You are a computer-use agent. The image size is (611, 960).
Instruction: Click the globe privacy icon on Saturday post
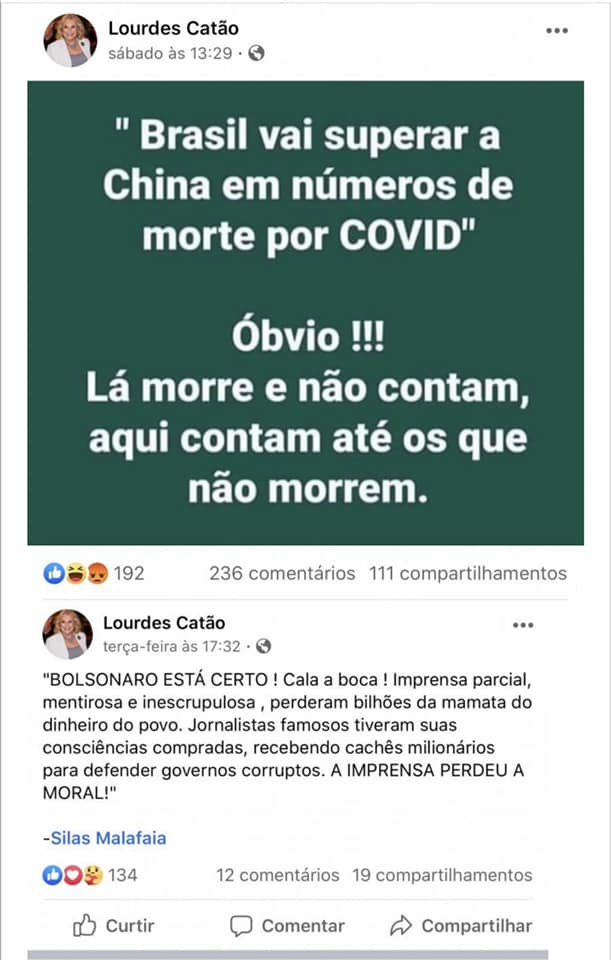click(x=257, y=53)
